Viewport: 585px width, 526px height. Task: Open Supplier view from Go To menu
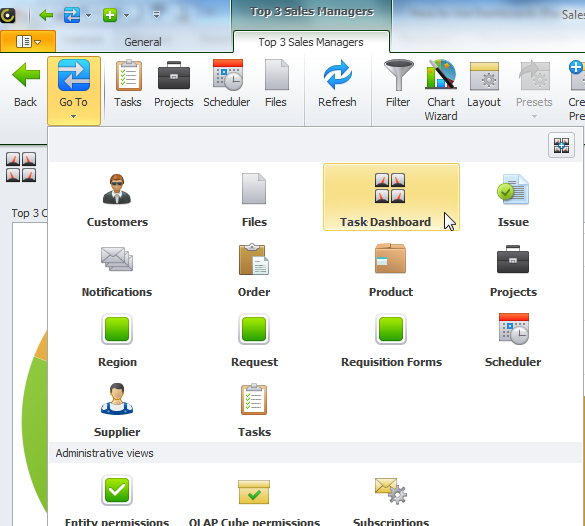(x=117, y=410)
